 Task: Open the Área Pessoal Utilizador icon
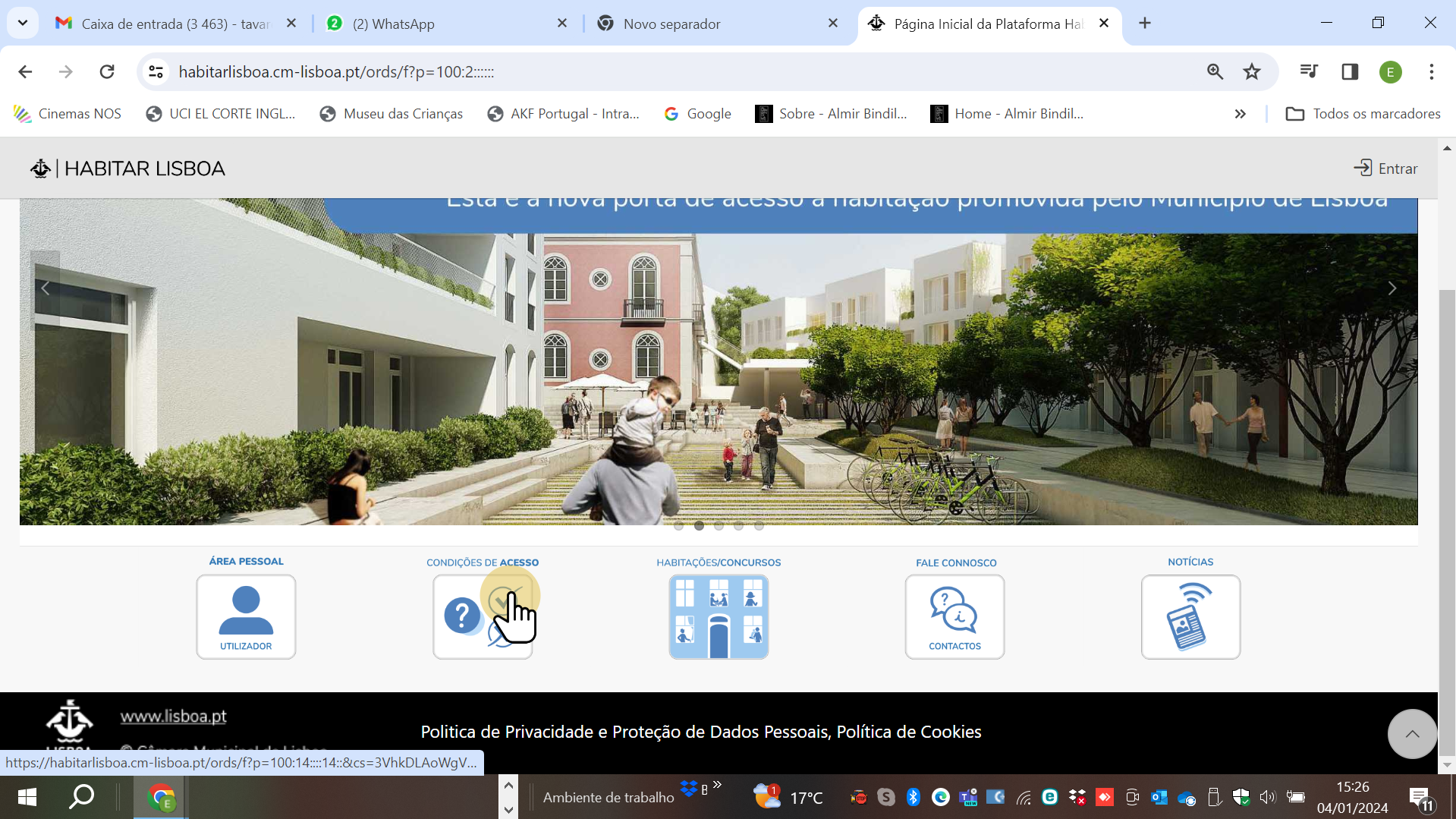[246, 616]
